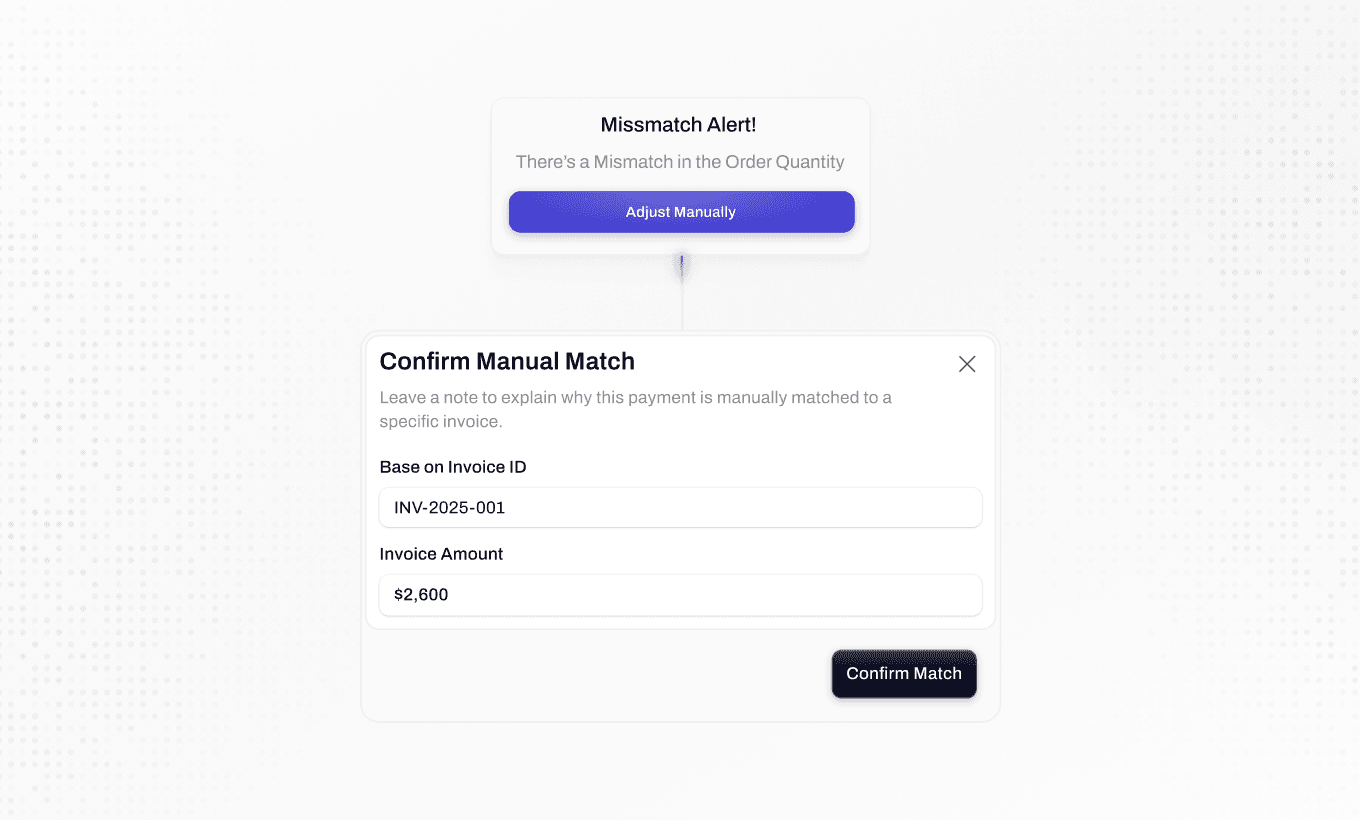Image resolution: width=1360 pixels, height=820 pixels.
Task: Select the Missmatch Alert! title
Action: tap(678, 125)
